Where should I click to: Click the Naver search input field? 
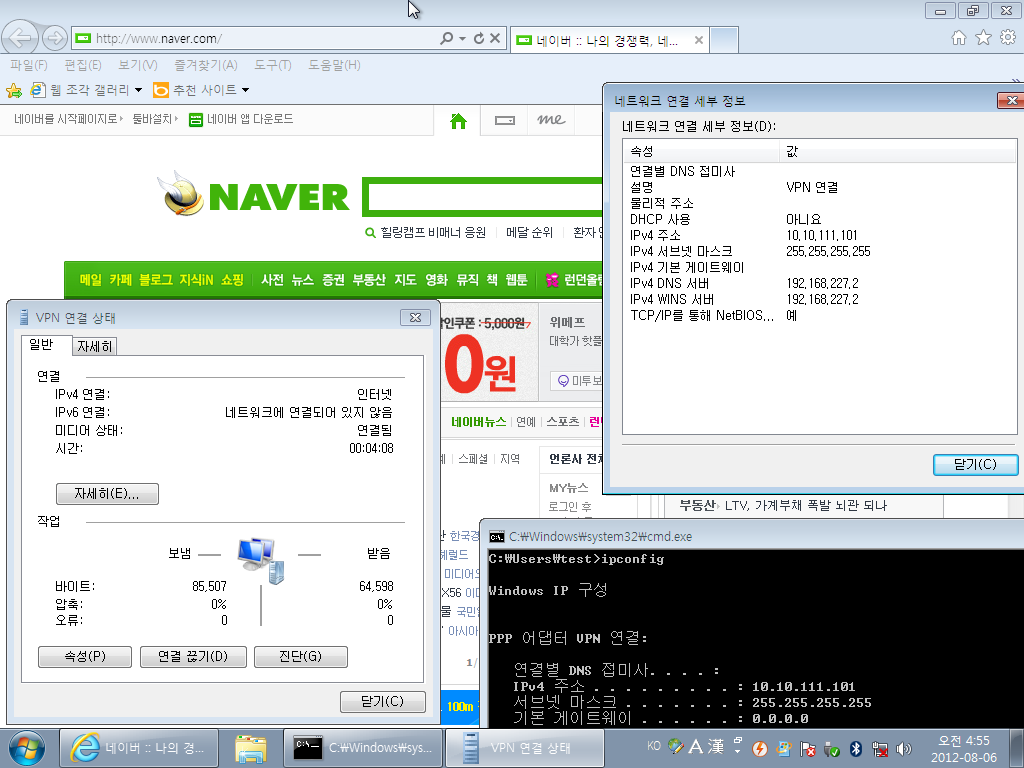(485, 197)
